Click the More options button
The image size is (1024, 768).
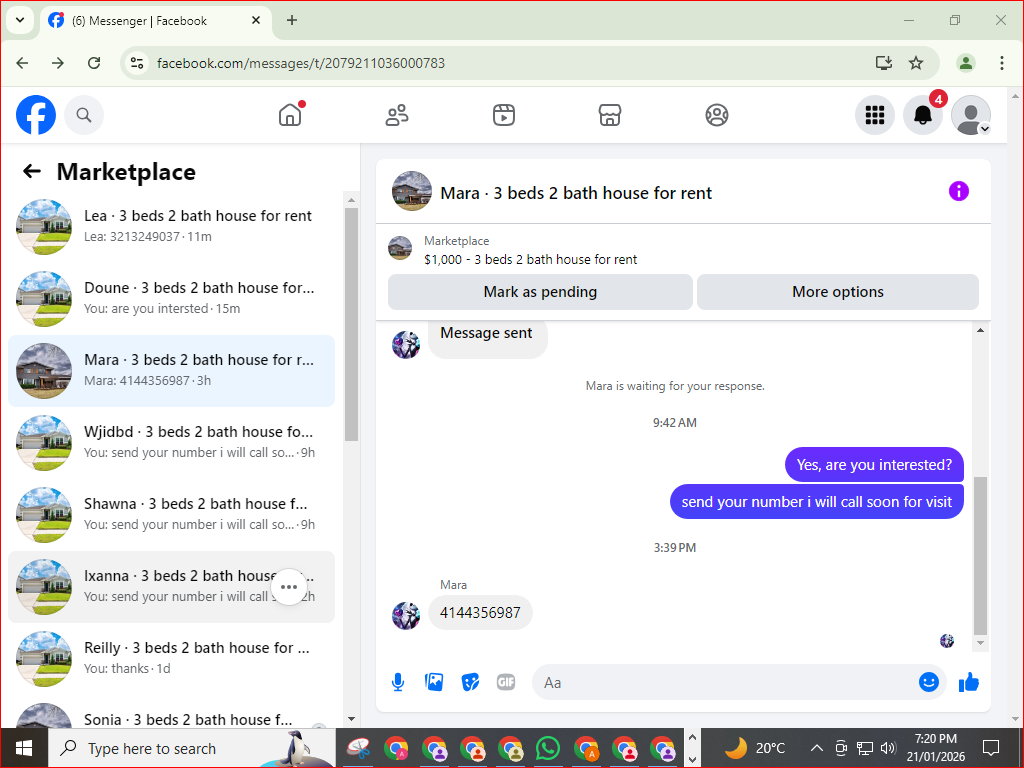[x=838, y=292]
